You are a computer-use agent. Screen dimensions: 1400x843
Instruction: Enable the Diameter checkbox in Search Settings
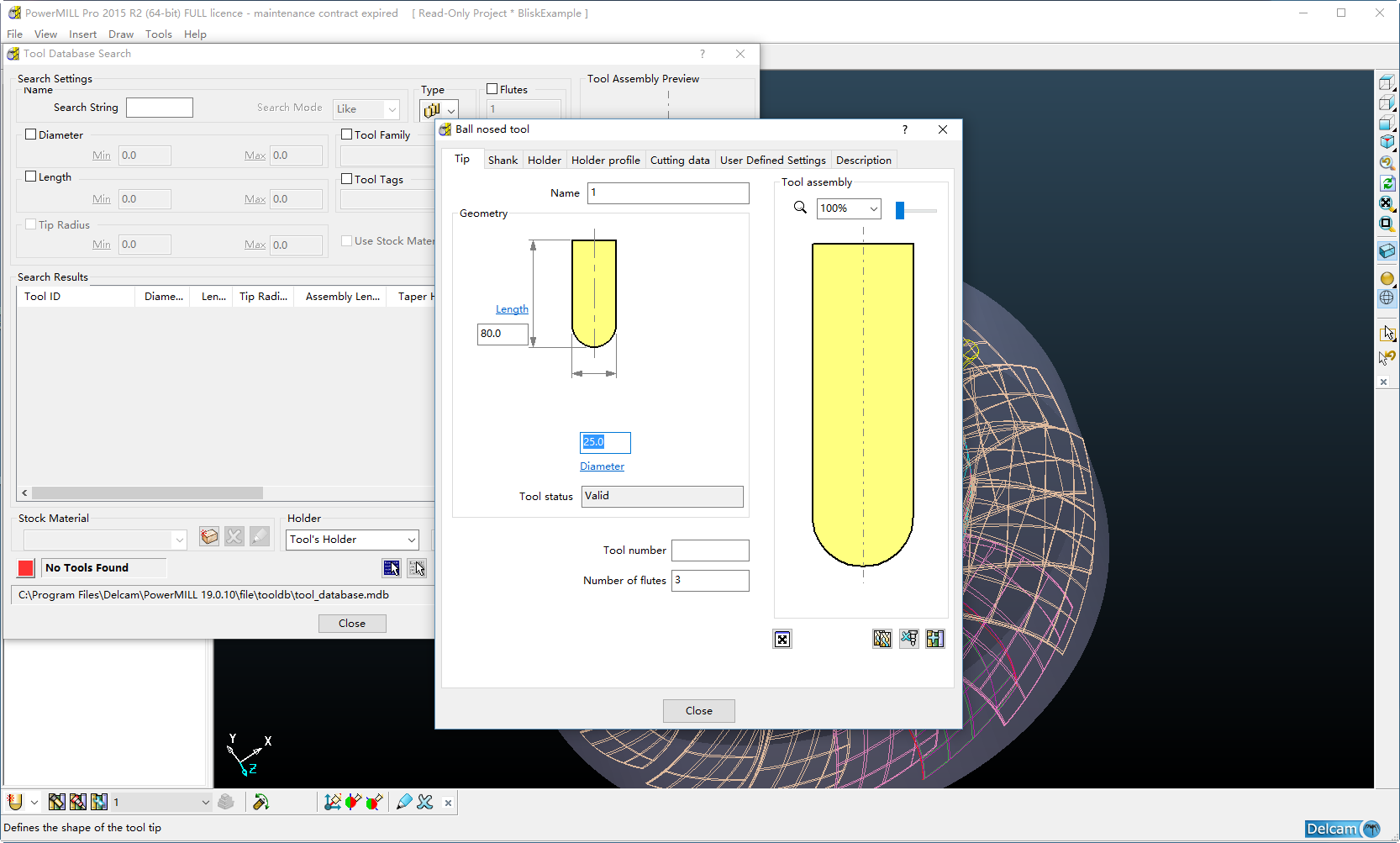31,134
